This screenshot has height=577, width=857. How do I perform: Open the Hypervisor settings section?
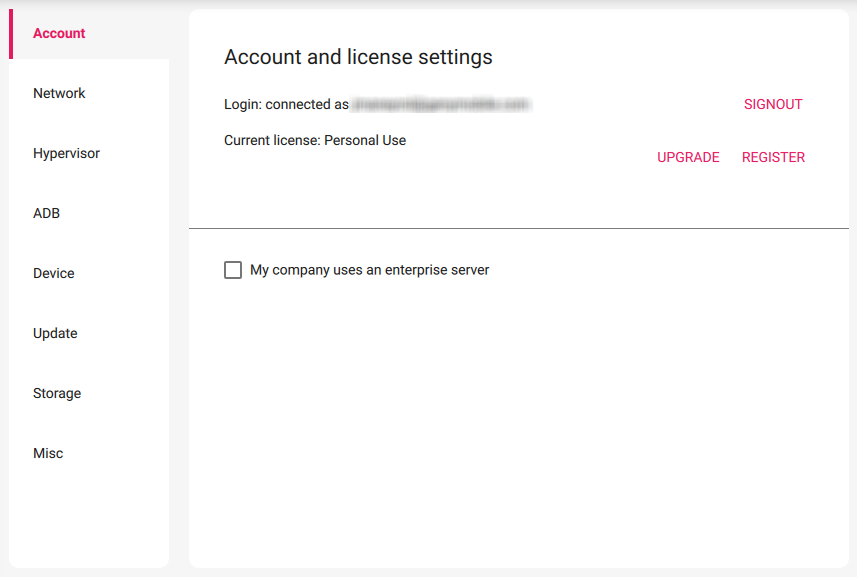(x=66, y=153)
